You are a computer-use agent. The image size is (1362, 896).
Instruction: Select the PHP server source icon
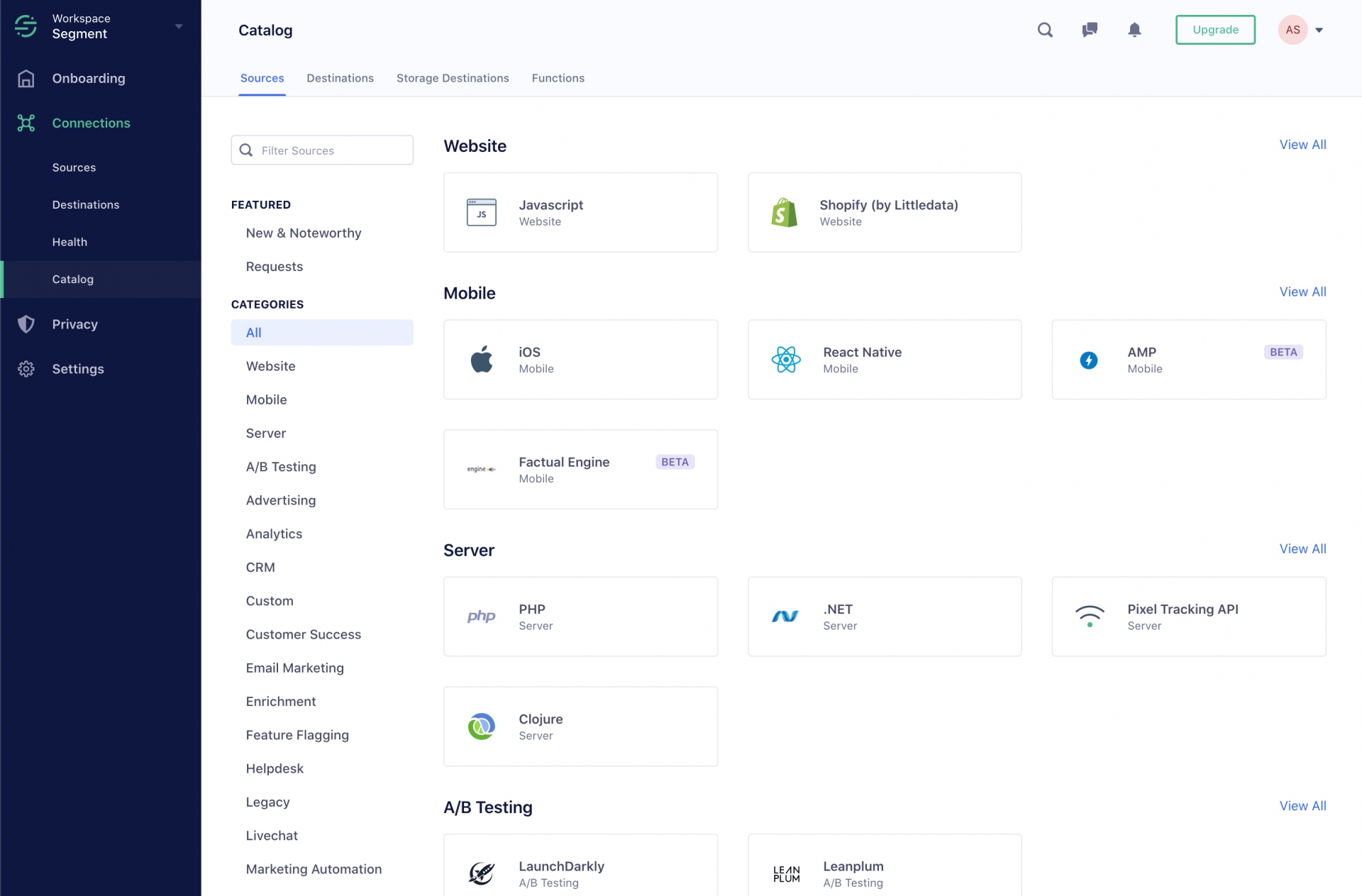(x=482, y=616)
